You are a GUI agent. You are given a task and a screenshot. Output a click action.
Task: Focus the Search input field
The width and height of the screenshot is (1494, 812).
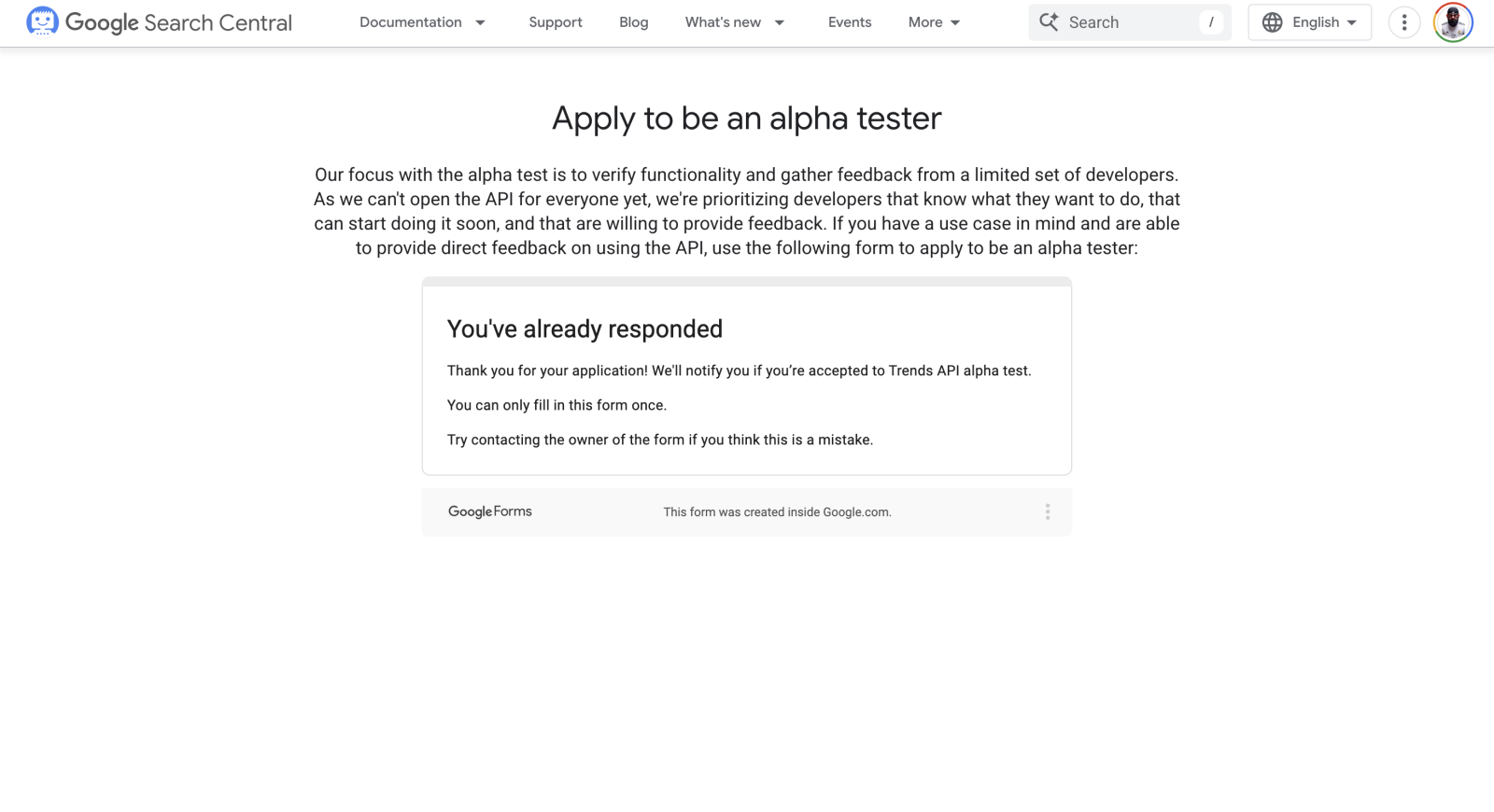(x=1130, y=22)
